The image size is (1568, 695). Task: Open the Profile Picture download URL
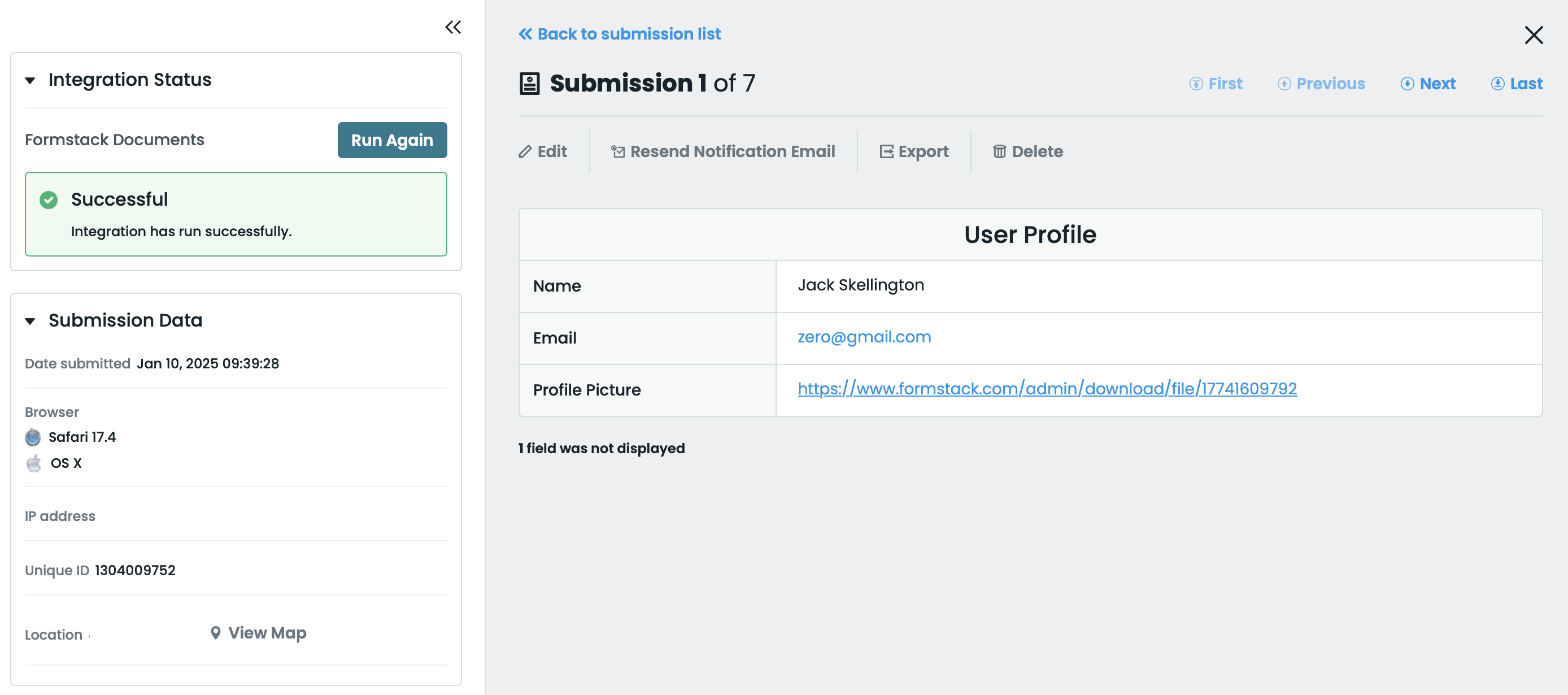1046,389
